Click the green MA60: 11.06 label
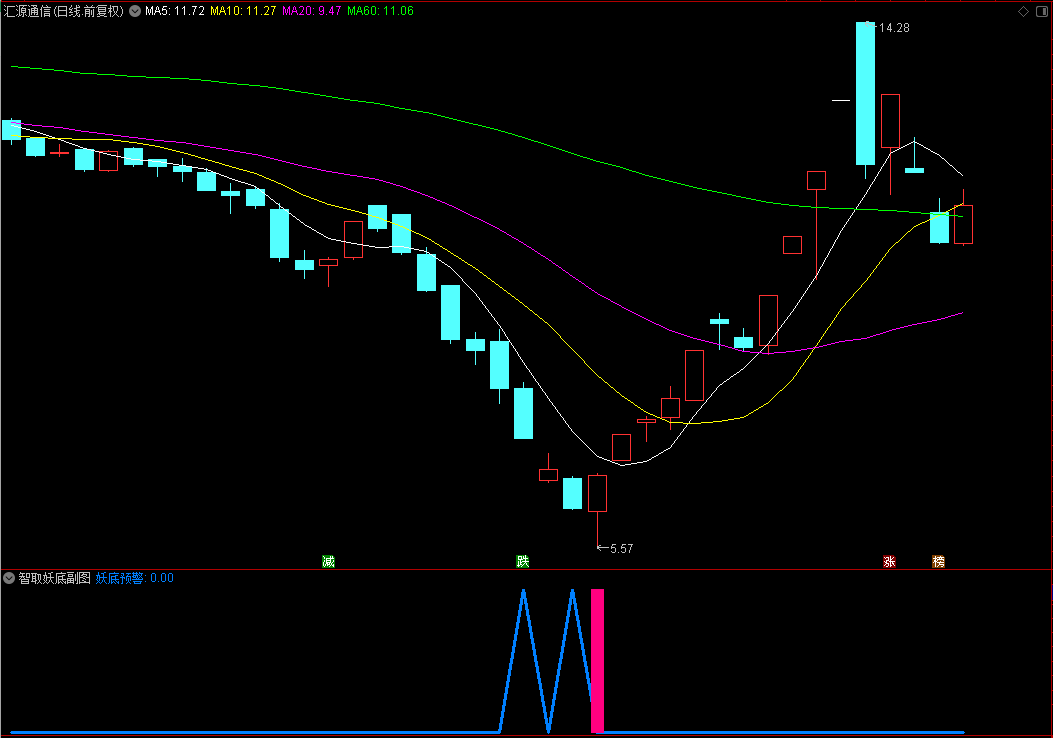Viewport: 1053px width, 738px height. coord(380,11)
